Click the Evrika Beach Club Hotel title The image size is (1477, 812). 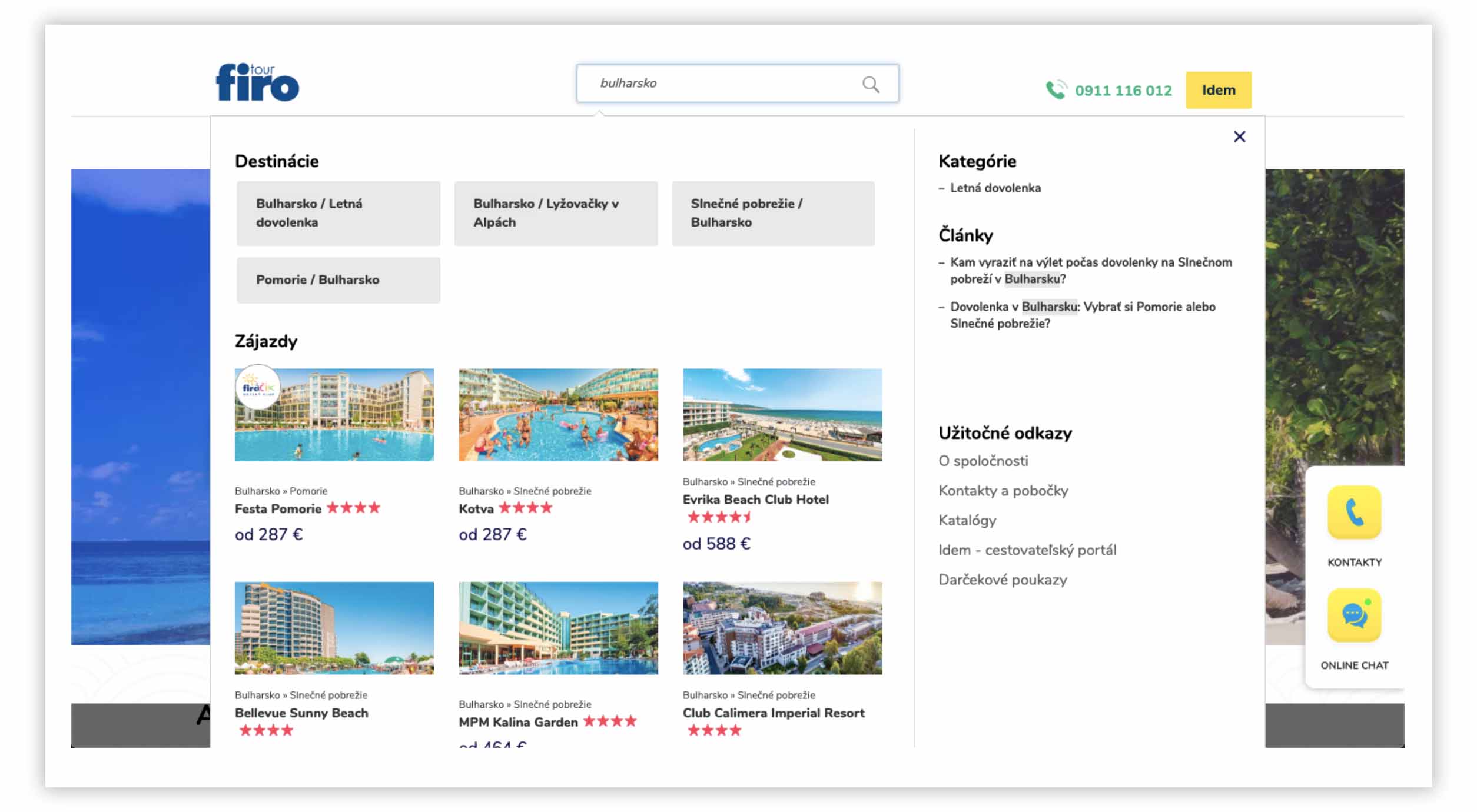[755, 500]
